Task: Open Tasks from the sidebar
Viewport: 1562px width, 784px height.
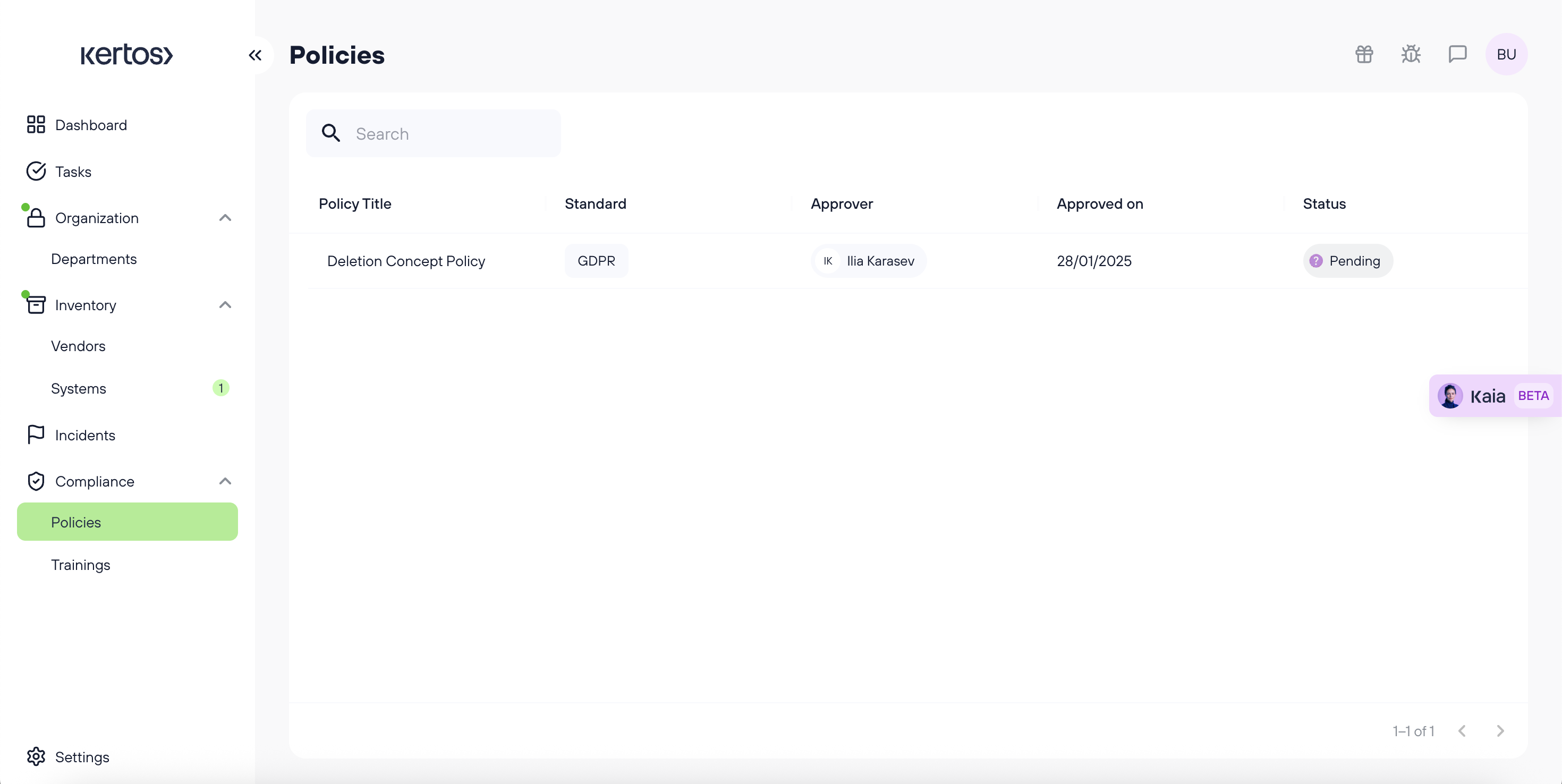Action: [73, 172]
